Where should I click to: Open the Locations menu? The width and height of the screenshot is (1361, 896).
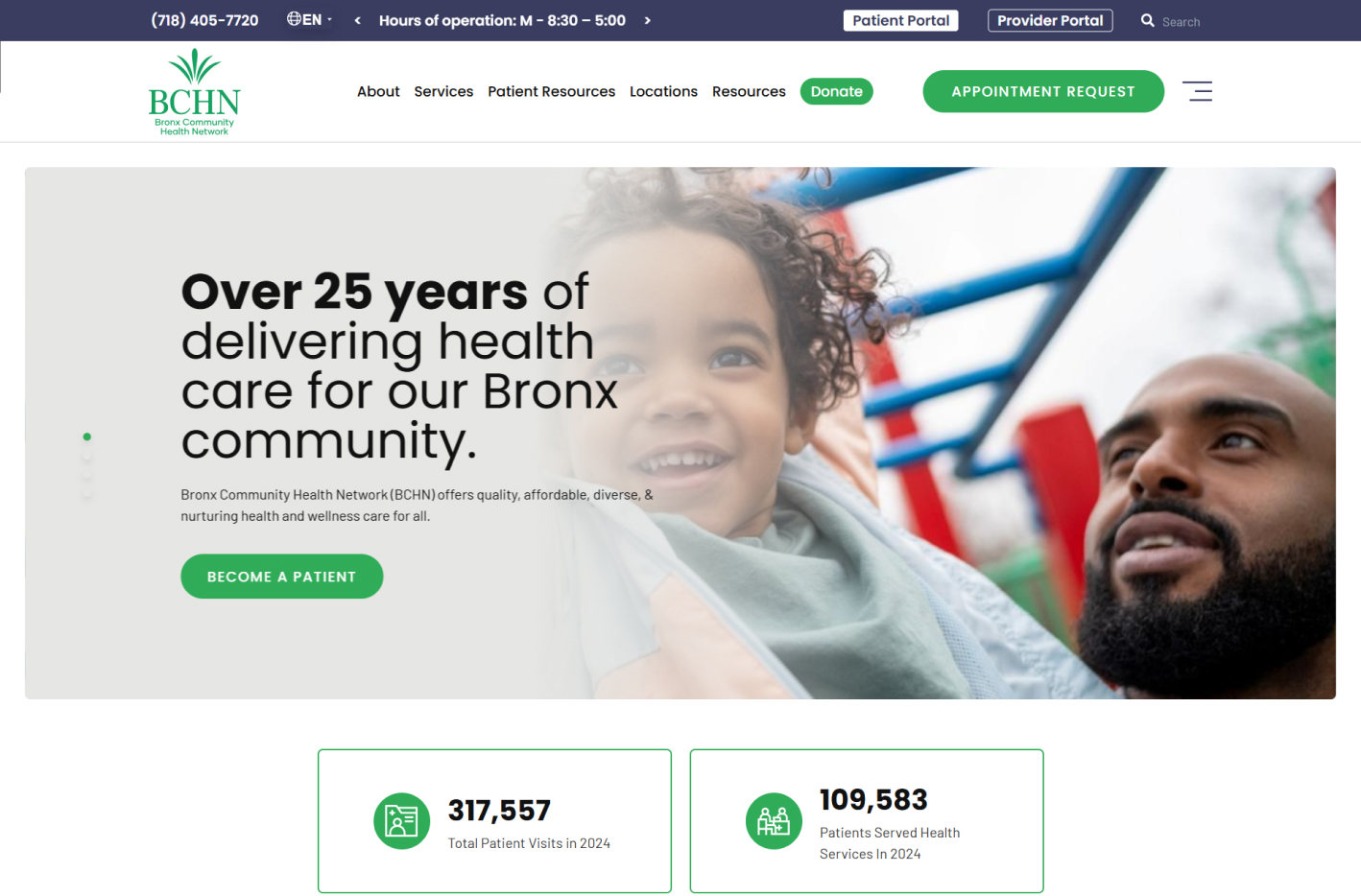point(663,91)
